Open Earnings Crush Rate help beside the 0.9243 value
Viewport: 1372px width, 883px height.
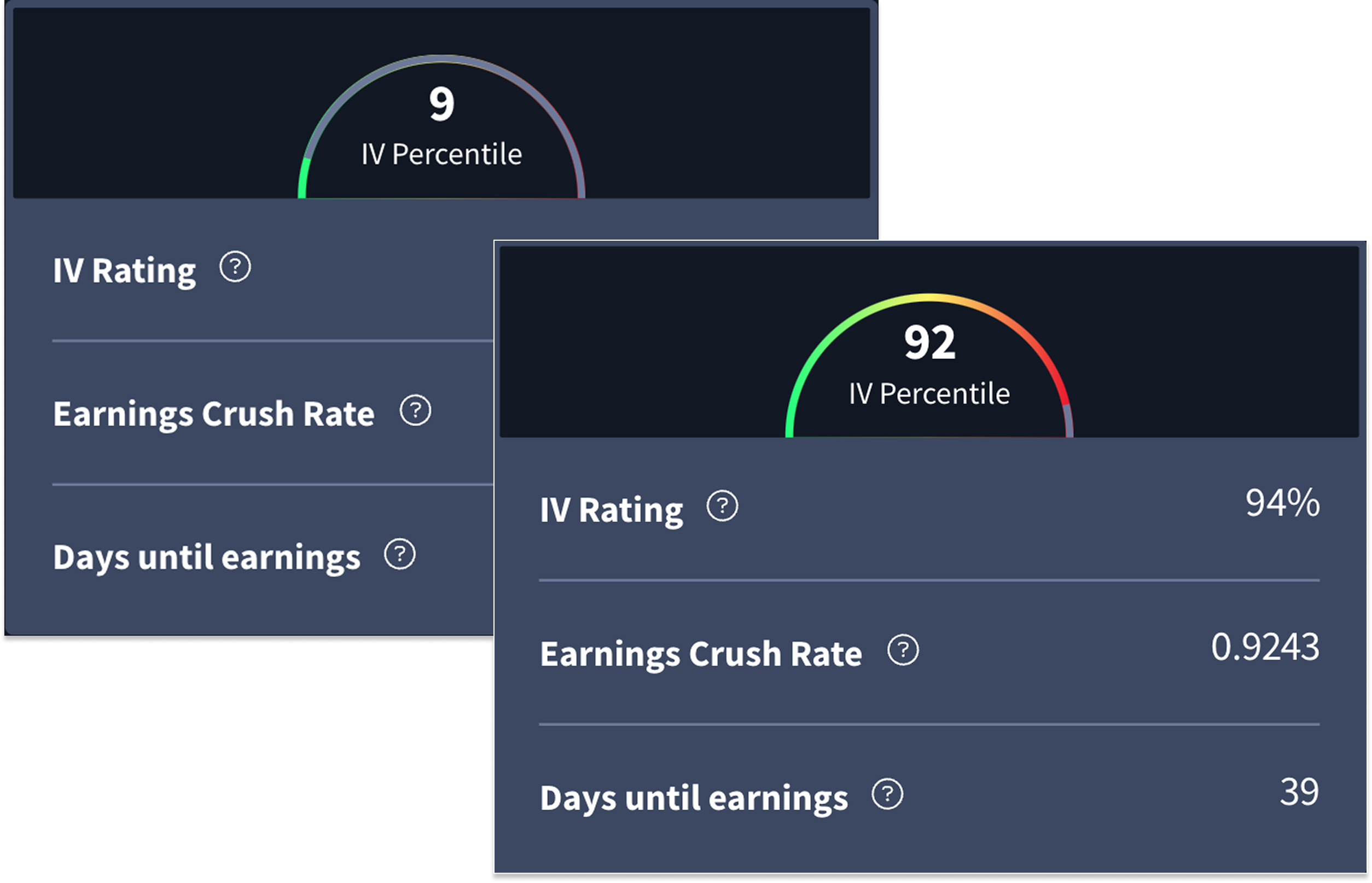pyautogui.click(x=903, y=650)
